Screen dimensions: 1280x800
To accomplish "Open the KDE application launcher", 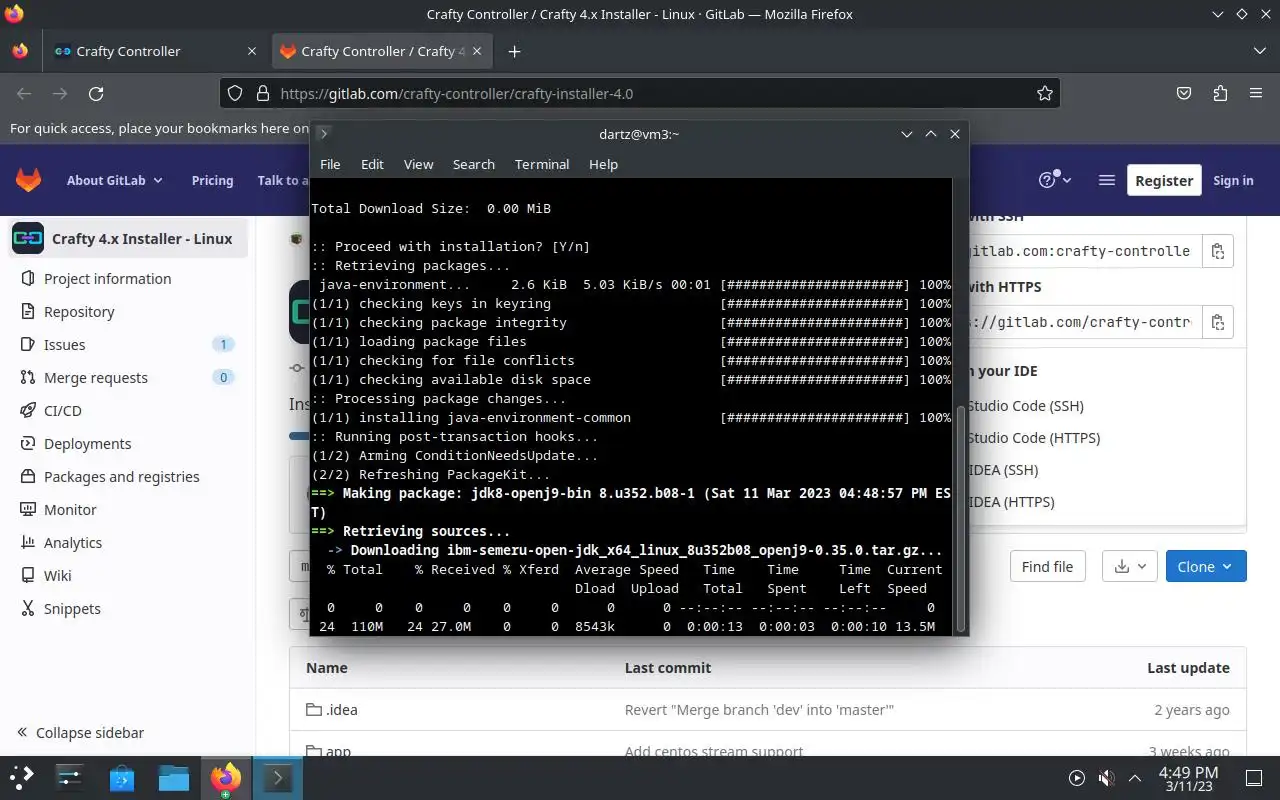I will 22,777.
